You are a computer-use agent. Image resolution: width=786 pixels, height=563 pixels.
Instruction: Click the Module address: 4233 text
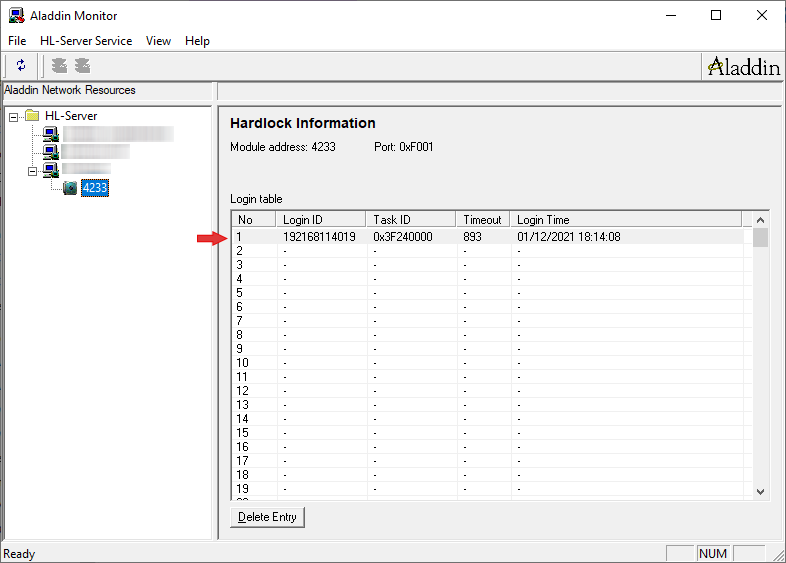(x=283, y=147)
